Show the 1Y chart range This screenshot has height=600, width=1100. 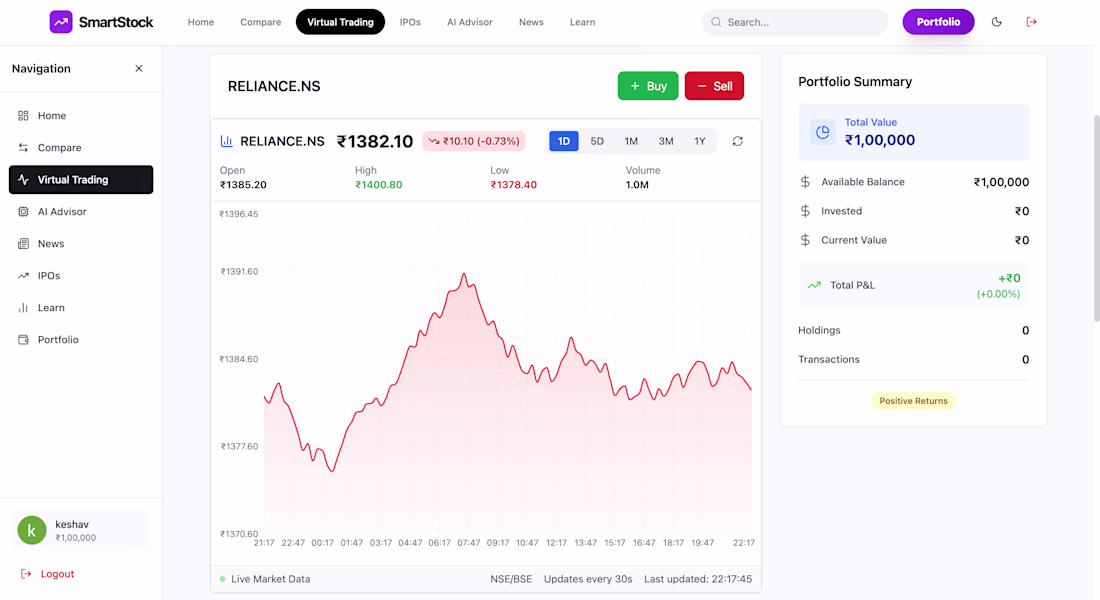point(700,141)
